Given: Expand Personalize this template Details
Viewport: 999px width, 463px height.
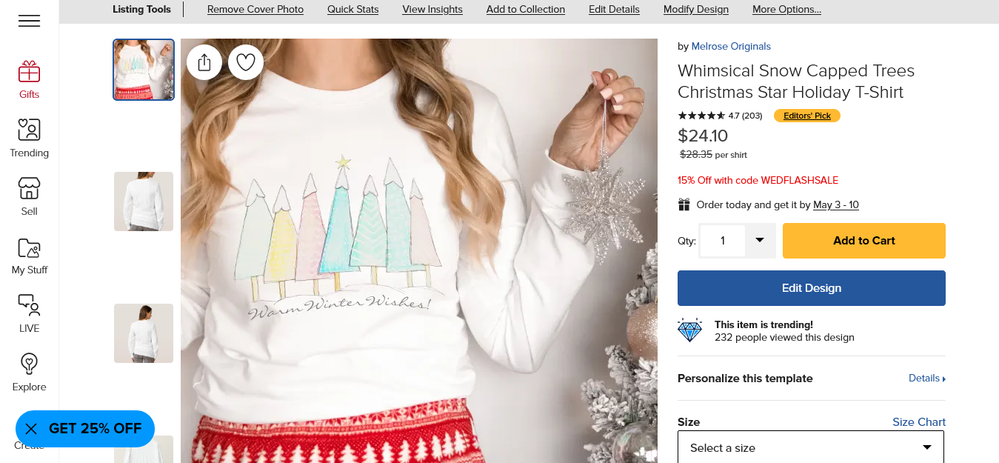Looking at the screenshot, I should (926, 379).
